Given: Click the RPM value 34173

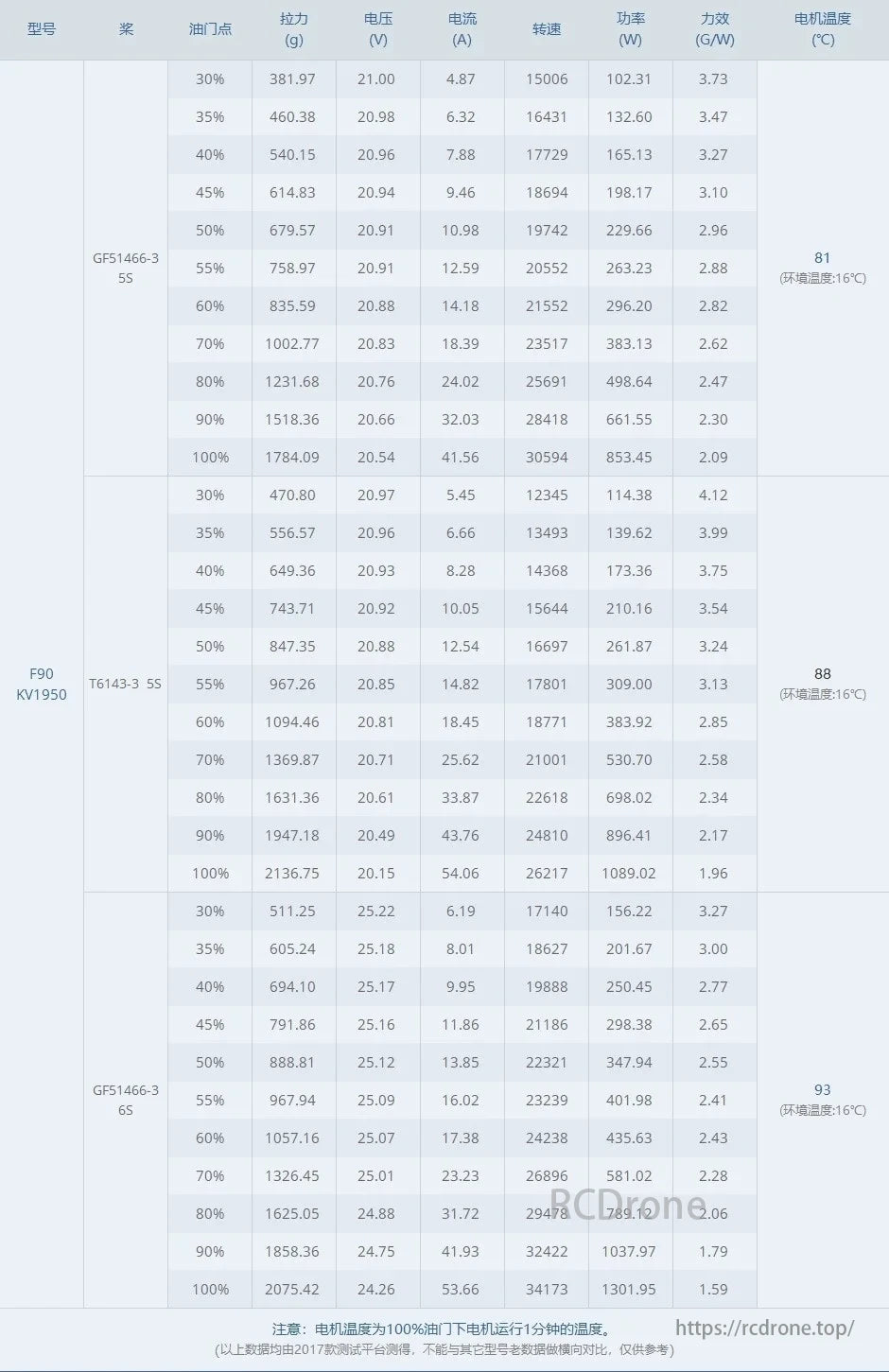Looking at the screenshot, I should click(x=547, y=1290).
